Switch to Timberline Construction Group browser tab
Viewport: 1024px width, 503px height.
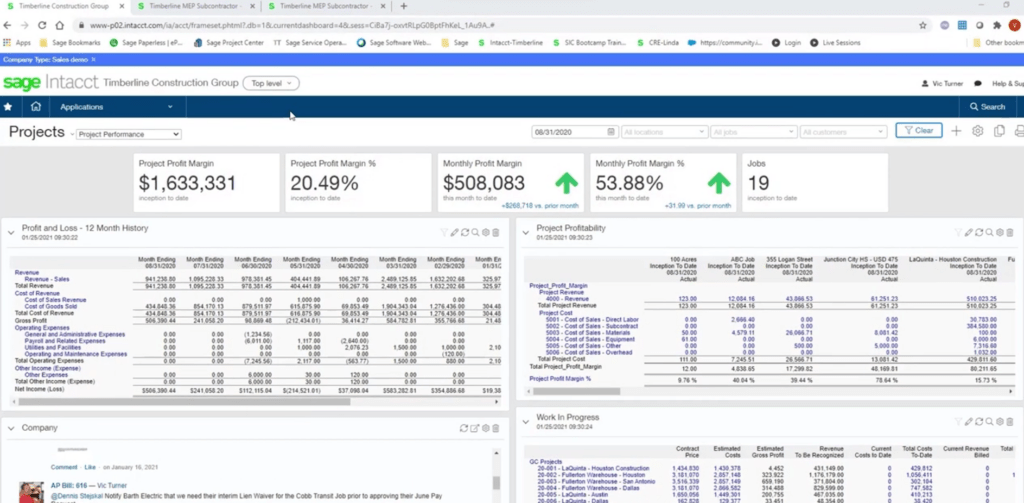(x=63, y=6)
